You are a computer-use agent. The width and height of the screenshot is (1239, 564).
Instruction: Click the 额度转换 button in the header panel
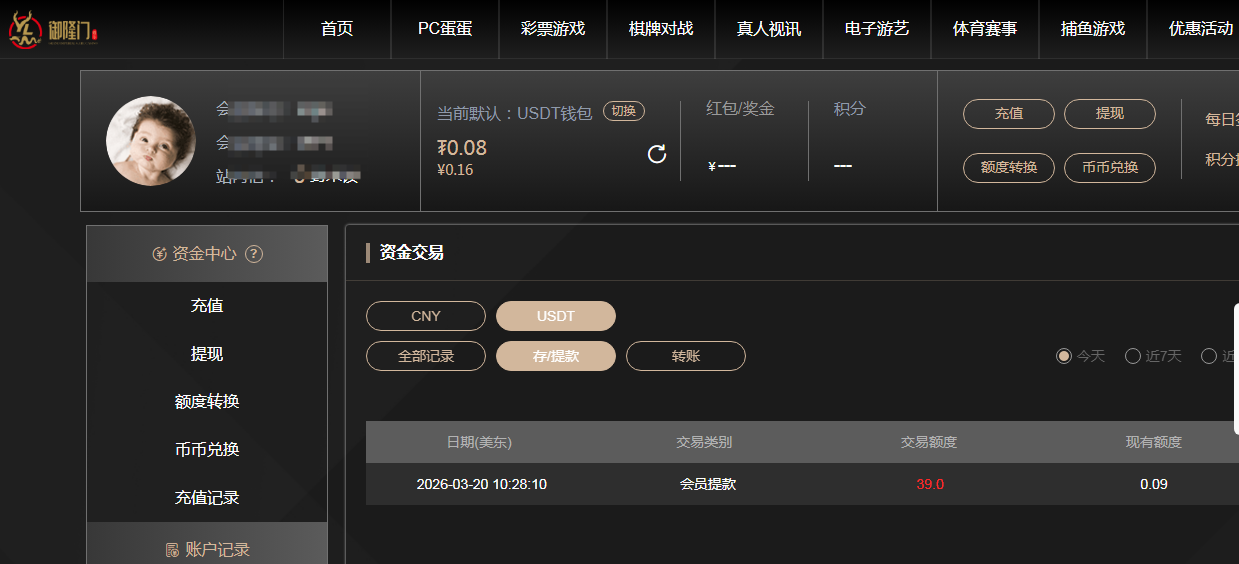(x=1009, y=168)
